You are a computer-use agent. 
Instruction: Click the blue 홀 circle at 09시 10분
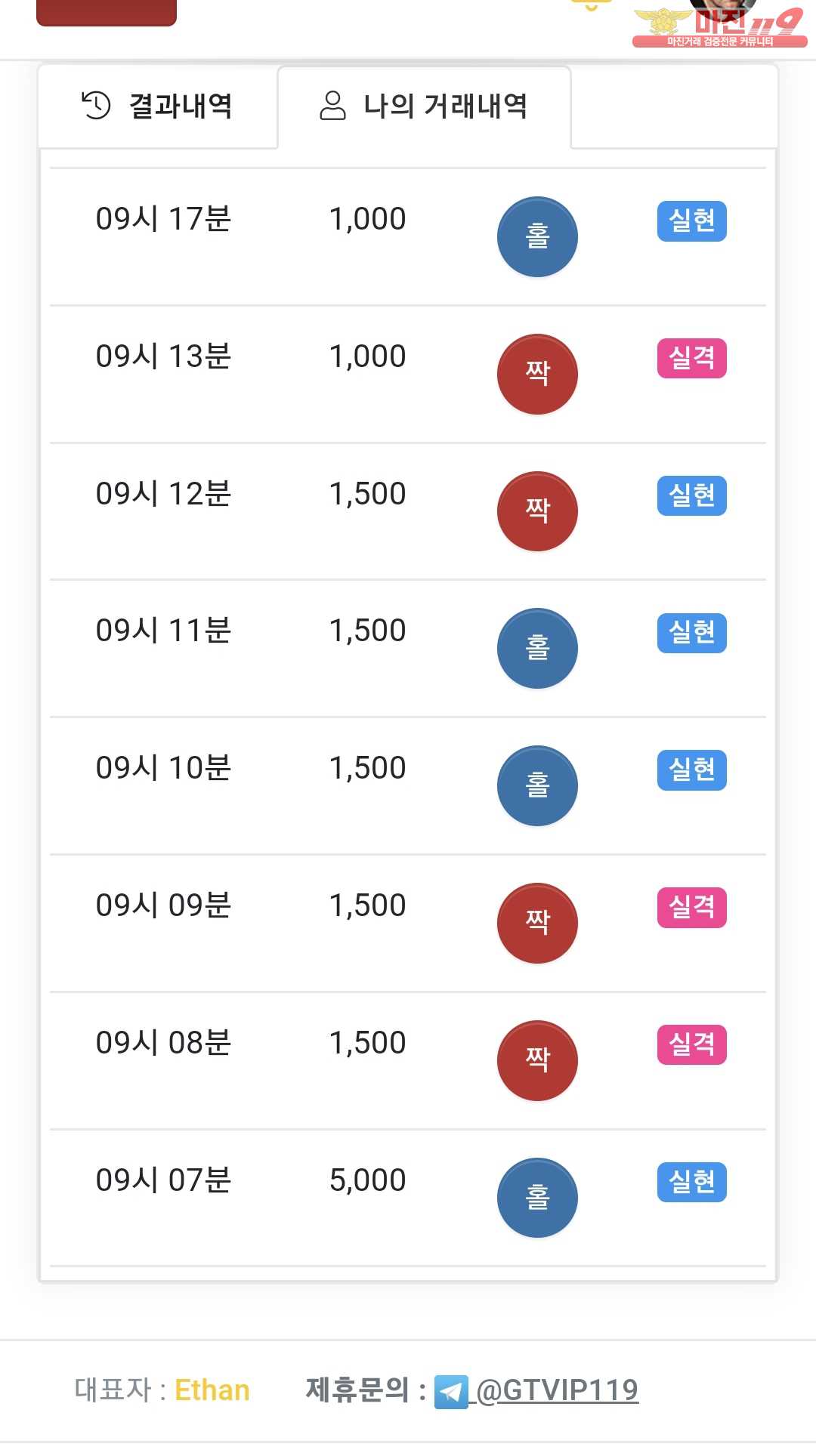click(x=537, y=786)
